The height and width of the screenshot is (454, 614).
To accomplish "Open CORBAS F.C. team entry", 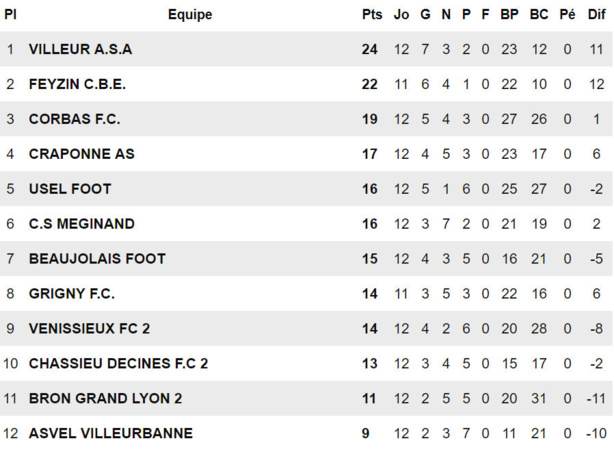I will pyautogui.click(x=74, y=119).
